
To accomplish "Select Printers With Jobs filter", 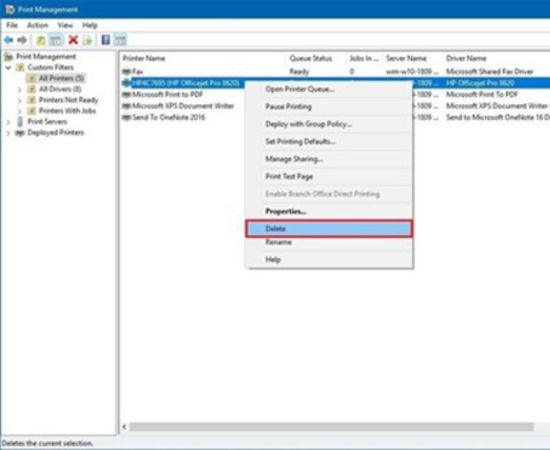I will pos(67,111).
